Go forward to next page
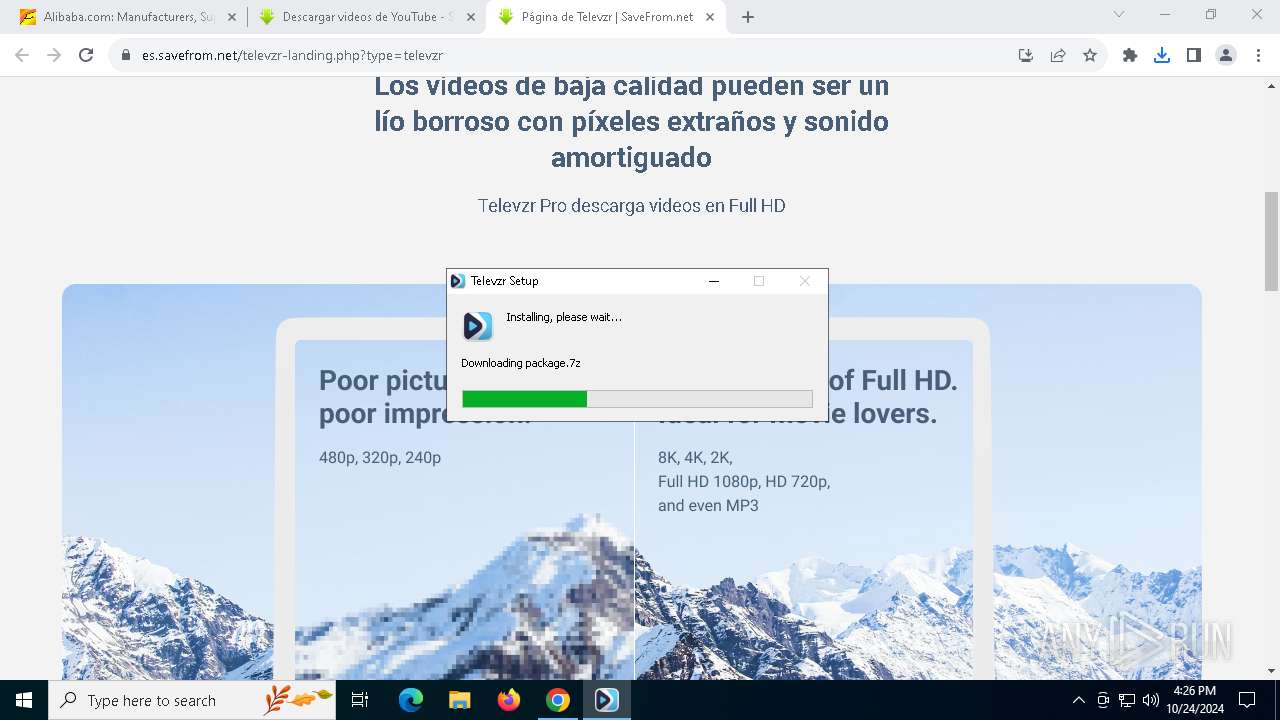The width and height of the screenshot is (1280, 720). click(x=54, y=55)
